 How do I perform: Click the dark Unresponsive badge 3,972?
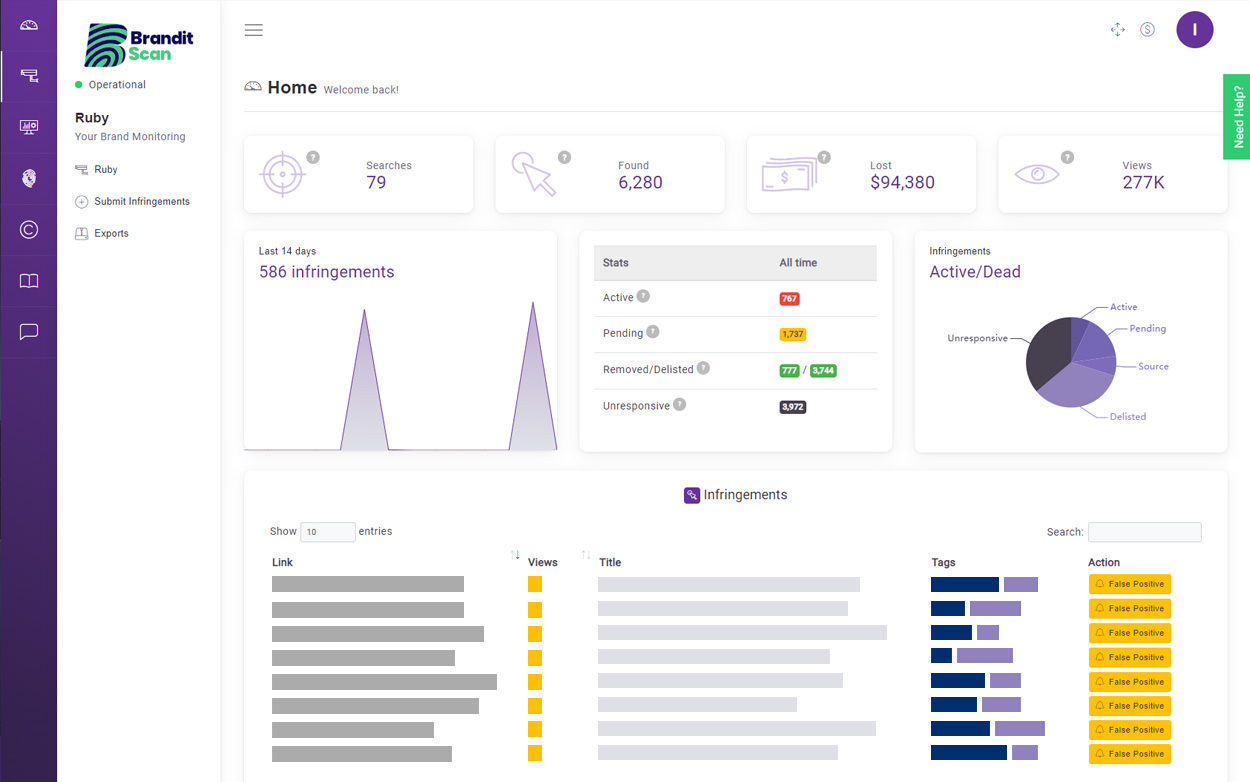coord(792,407)
